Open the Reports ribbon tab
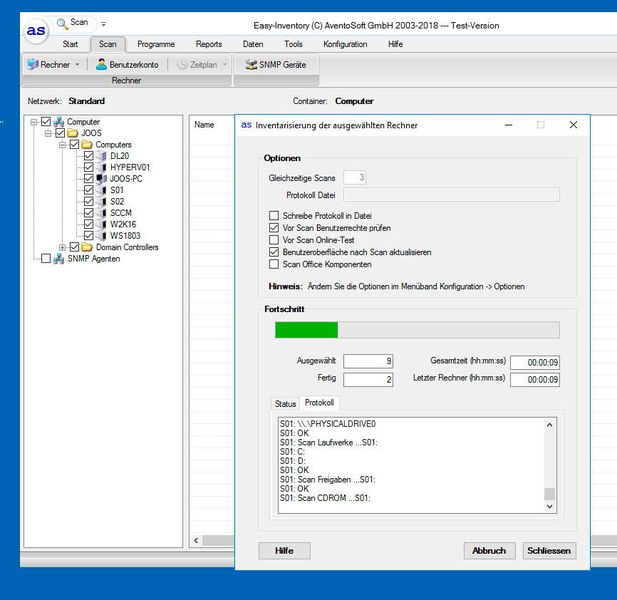The image size is (617, 600). (209, 44)
